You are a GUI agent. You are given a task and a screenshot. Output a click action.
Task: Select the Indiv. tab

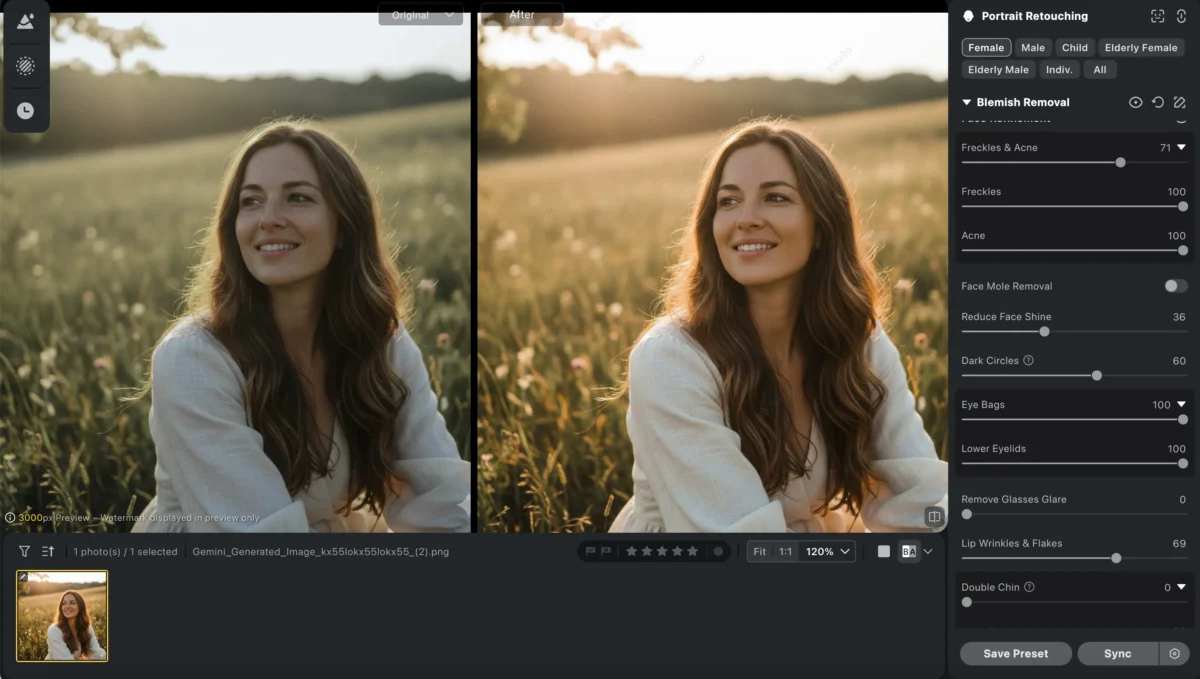[x=1059, y=70]
